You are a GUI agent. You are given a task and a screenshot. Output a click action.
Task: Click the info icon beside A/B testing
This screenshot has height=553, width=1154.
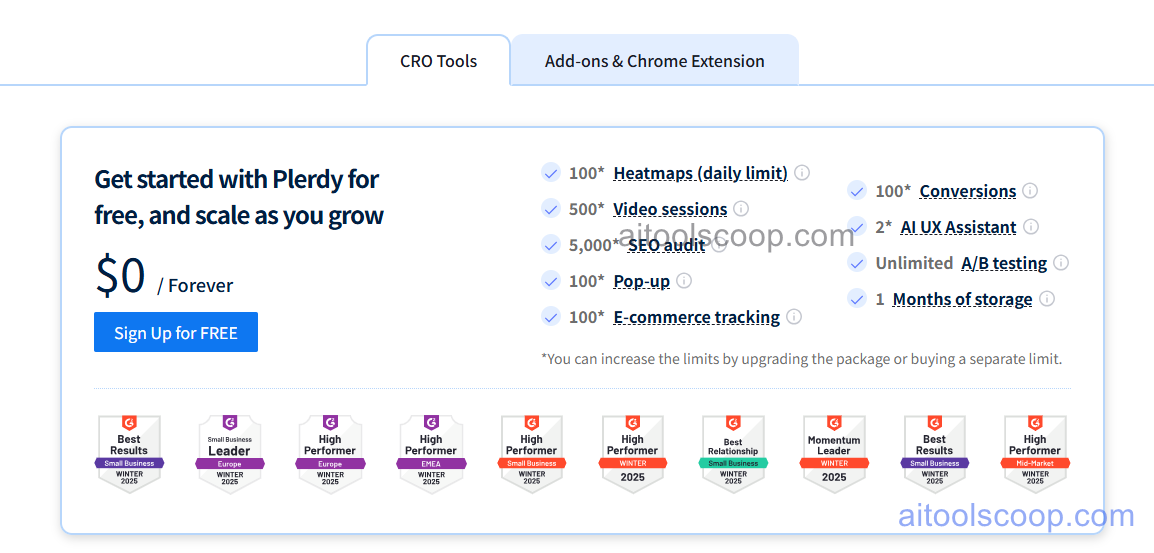[x=1061, y=263]
